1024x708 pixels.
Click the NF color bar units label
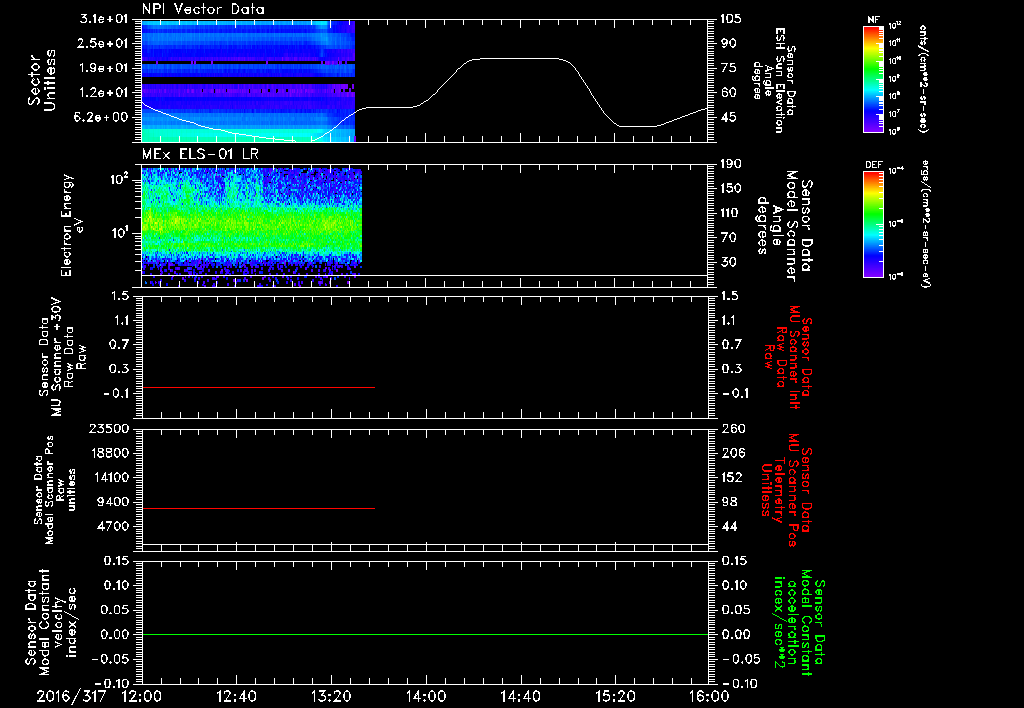tap(923, 79)
